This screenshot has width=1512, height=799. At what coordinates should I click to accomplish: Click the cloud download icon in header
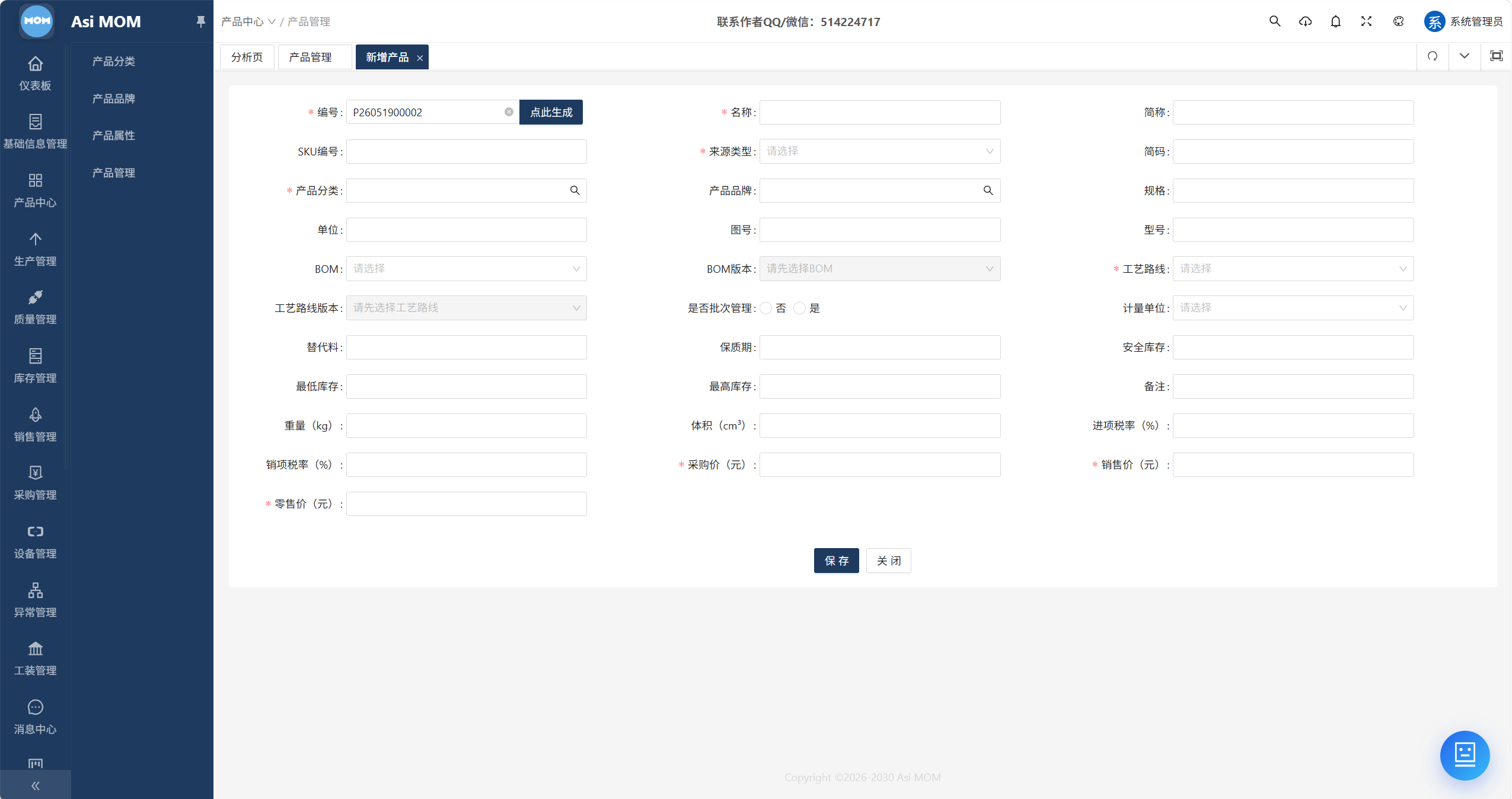(1305, 21)
